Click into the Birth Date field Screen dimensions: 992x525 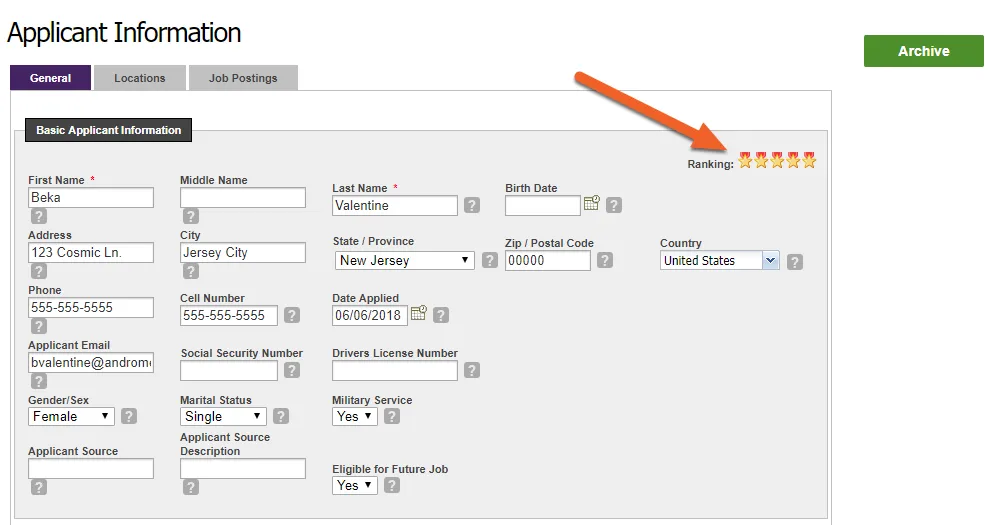(542, 206)
